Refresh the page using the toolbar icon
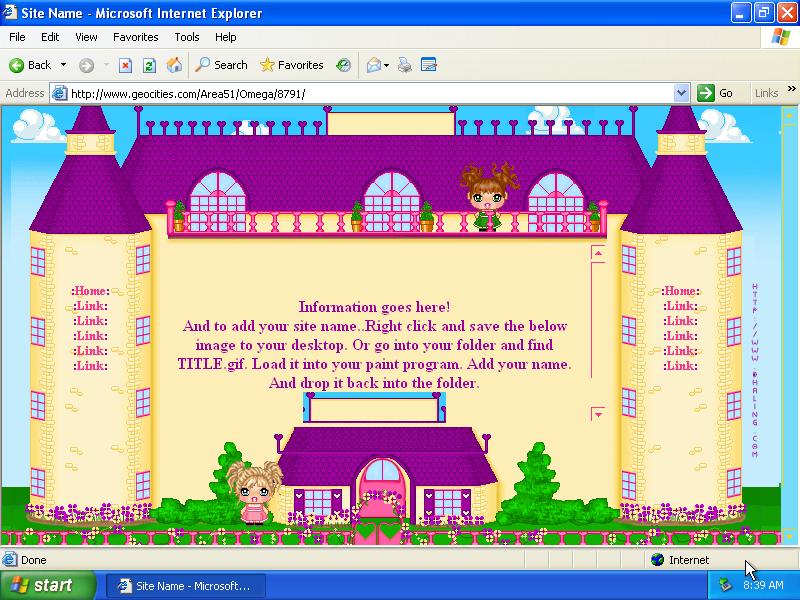800x600 pixels. click(x=149, y=65)
